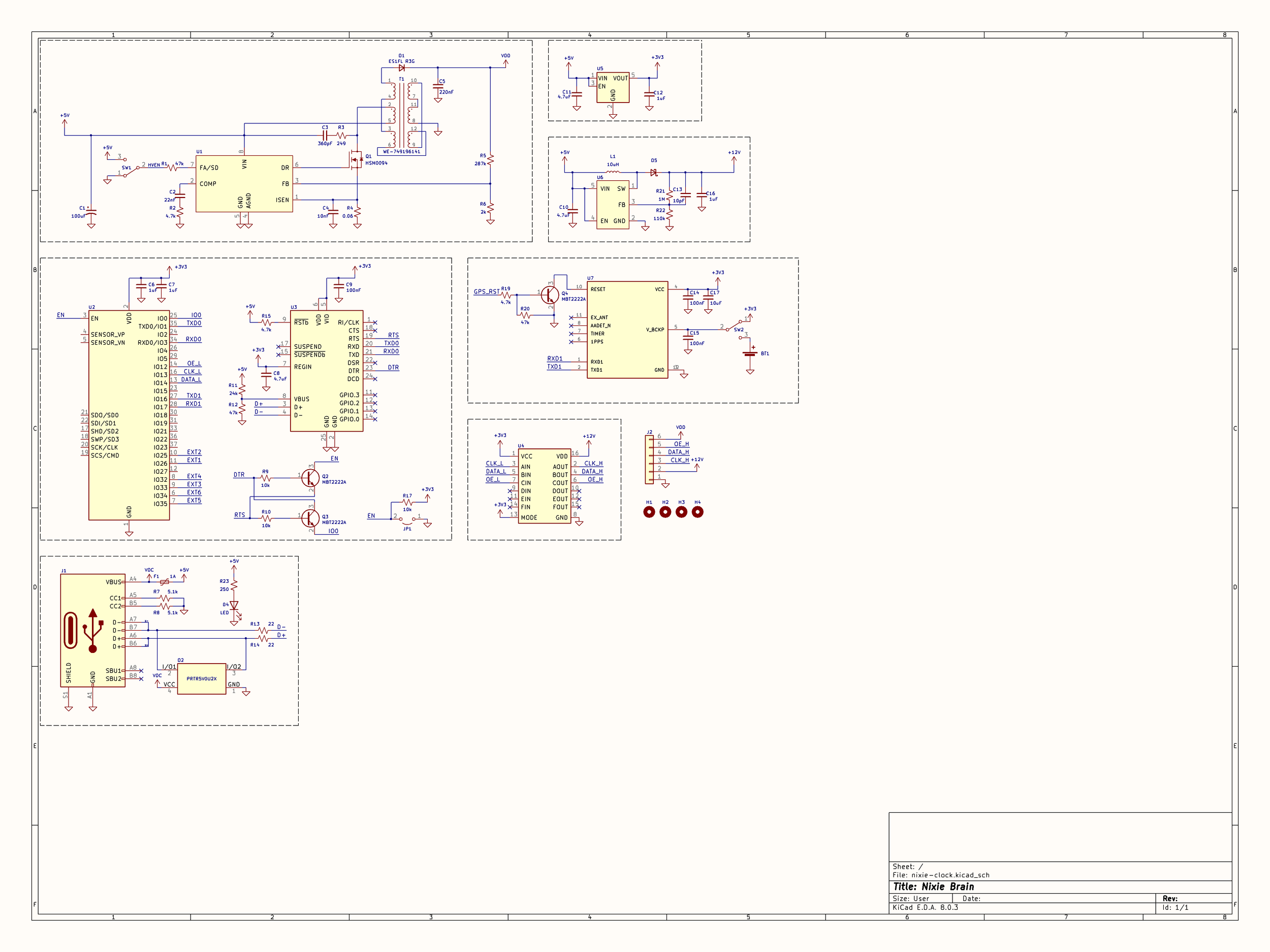This screenshot has height=952, width=1270.
Task: Select the D4 LED symbol
Action: 234,606
